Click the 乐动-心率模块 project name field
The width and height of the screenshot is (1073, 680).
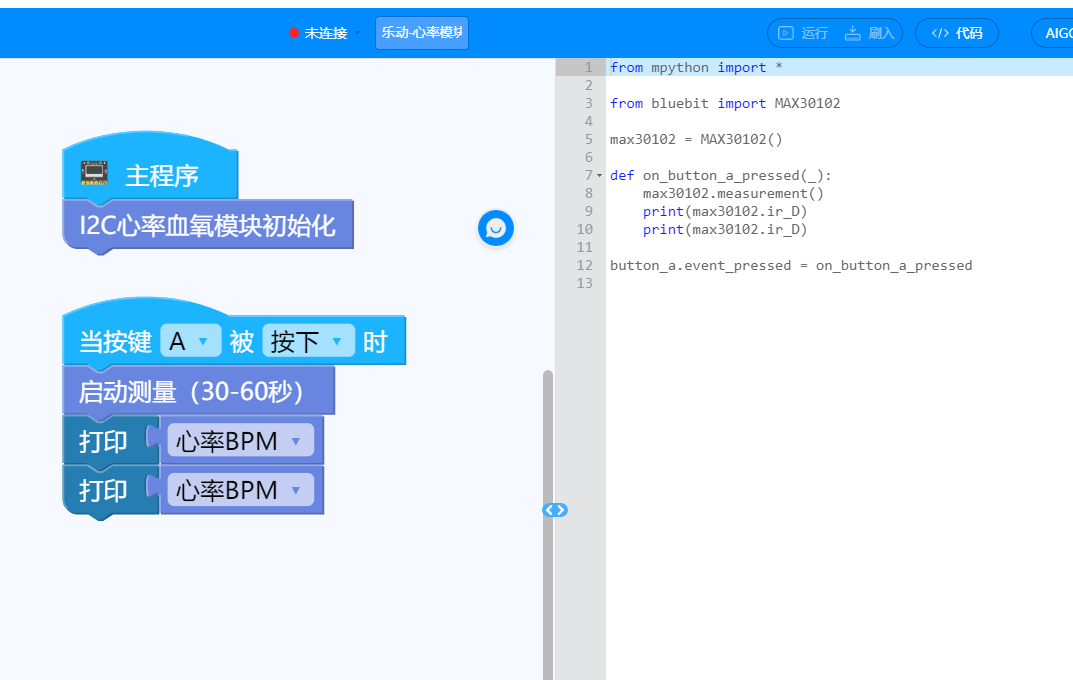422,33
